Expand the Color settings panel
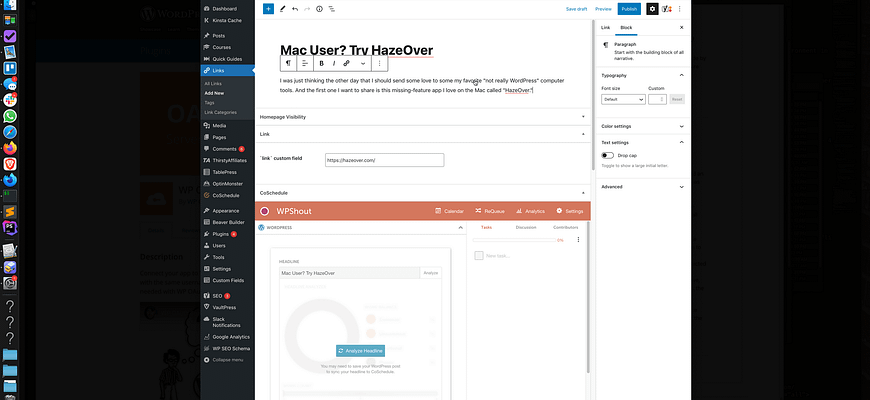This screenshot has width=870, height=400. click(643, 126)
